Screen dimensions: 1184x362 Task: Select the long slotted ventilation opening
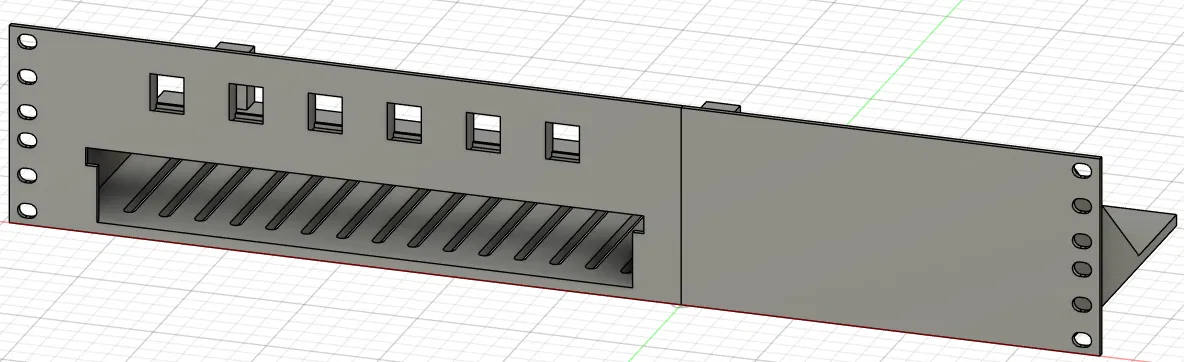pos(365,218)
